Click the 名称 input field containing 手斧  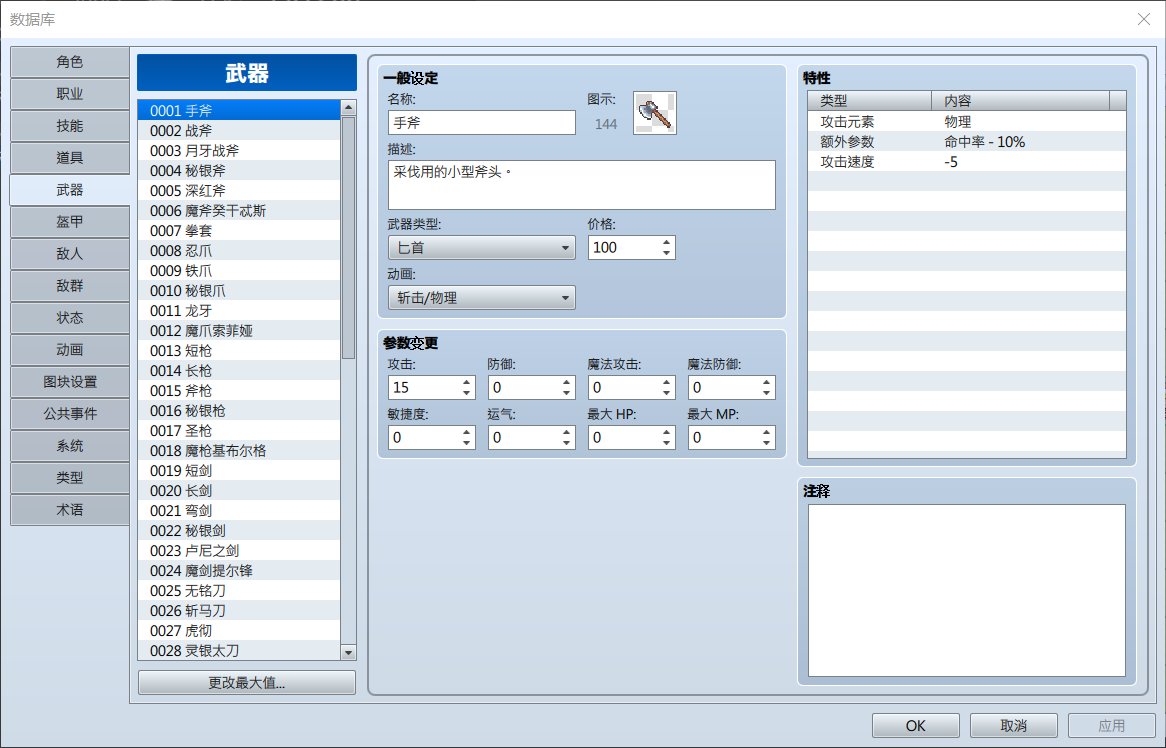(481, 123)
